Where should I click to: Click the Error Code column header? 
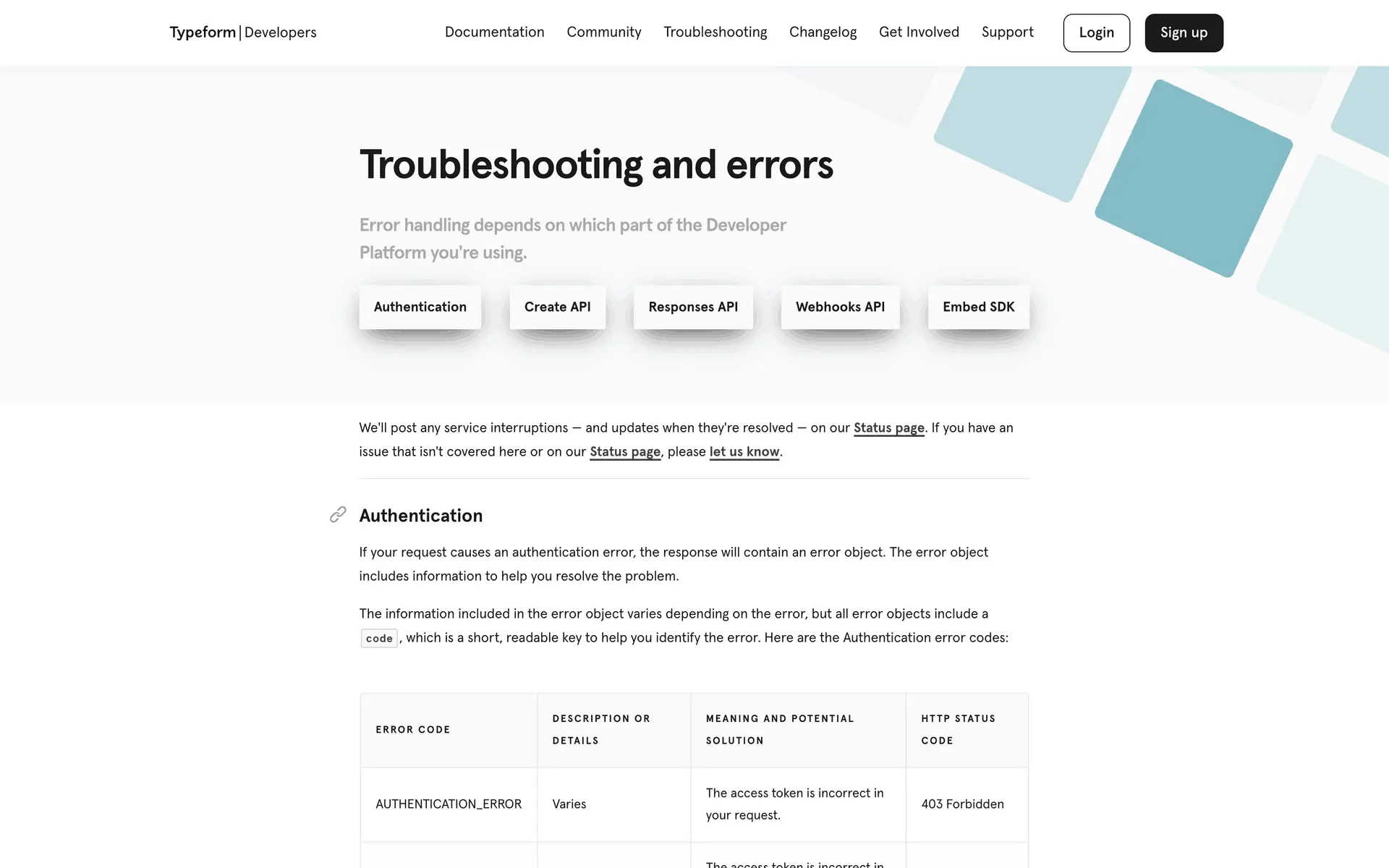(x=413, y=729)
